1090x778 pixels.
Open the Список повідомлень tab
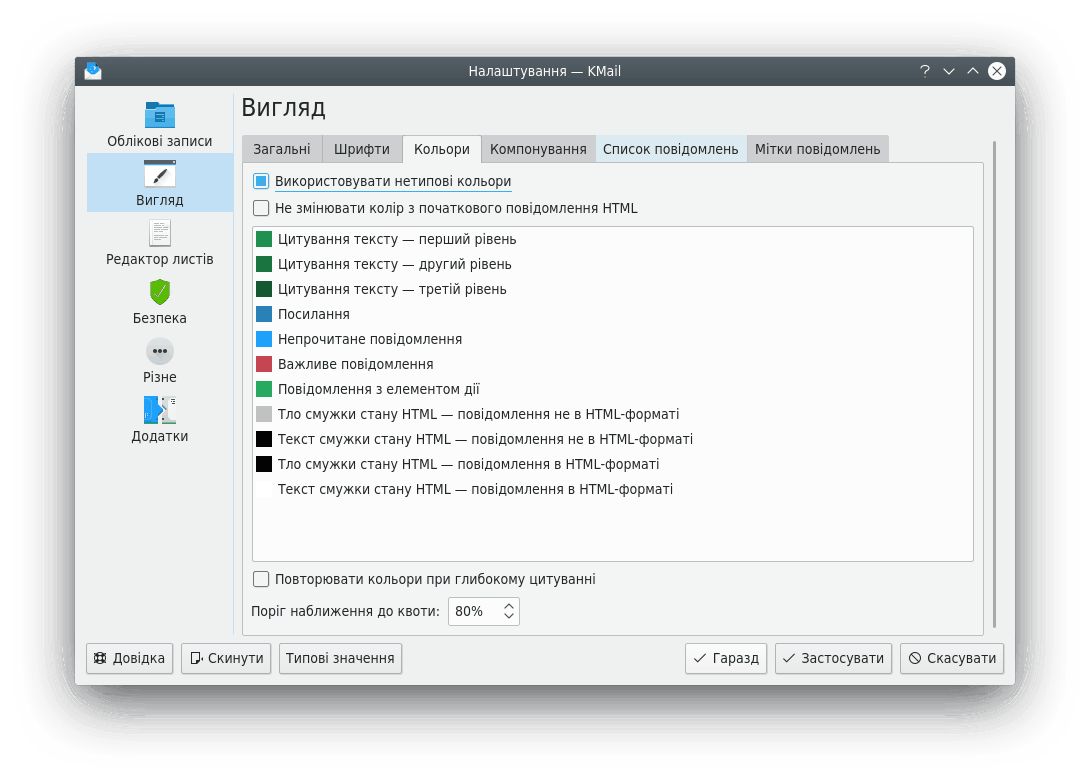coord(671,149)
